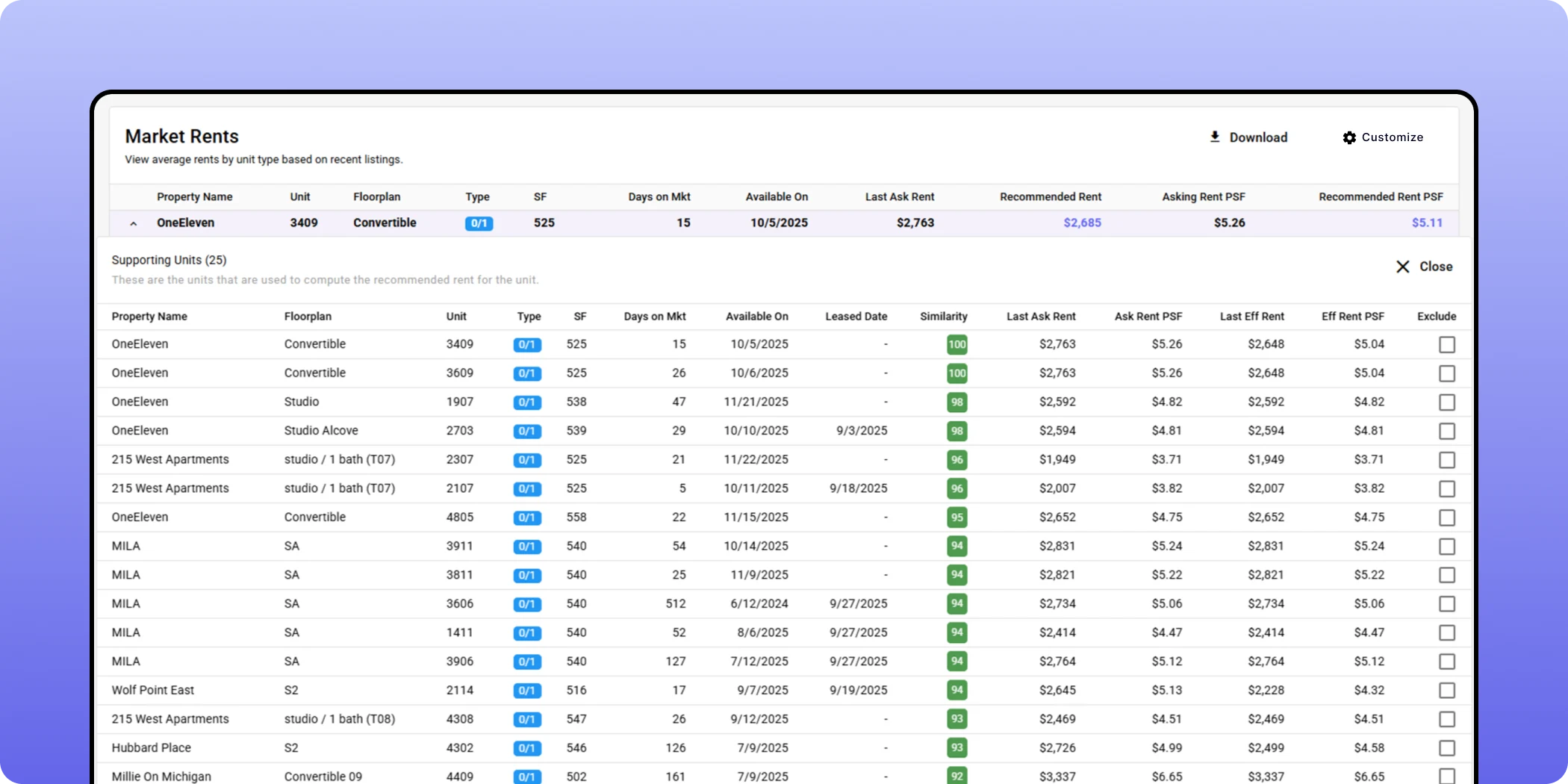The image size is (1568, 784).
Task: Click the Similarity column header to sort
Action: pyautogui.click(x=943, y=316)
